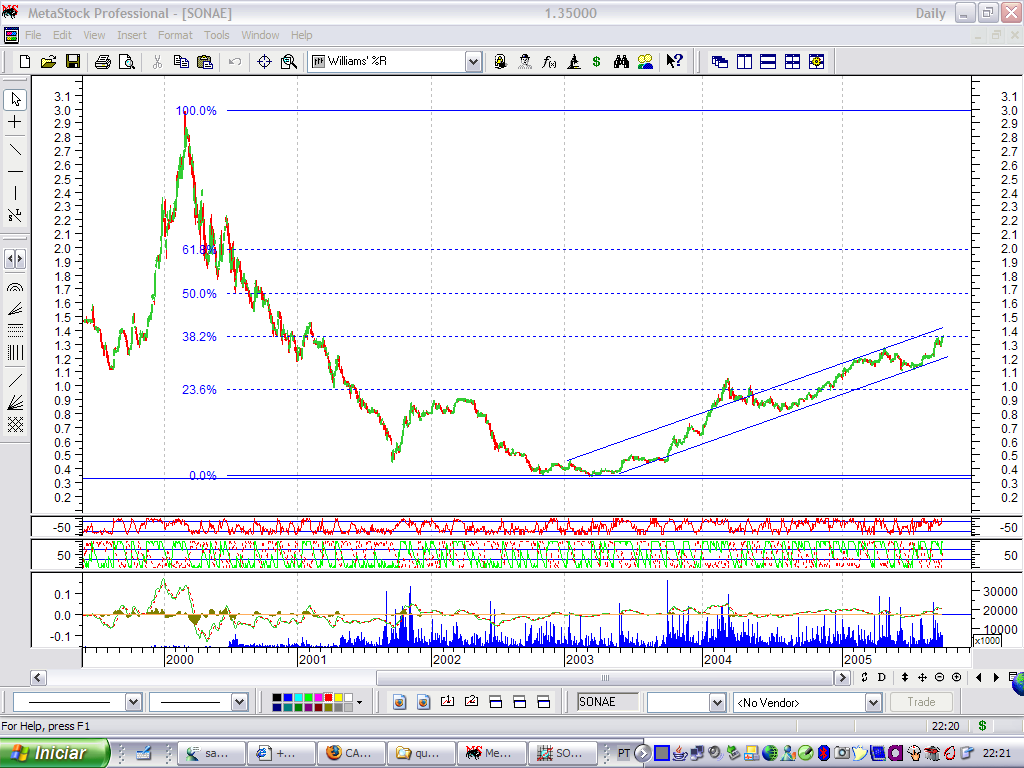
Task: Select the Fibonacci Fan tool
Action: pos(15,309)
